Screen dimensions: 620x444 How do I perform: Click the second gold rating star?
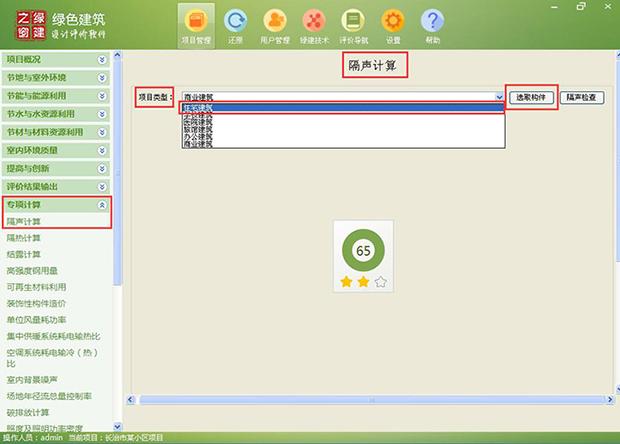click(363, 282)
